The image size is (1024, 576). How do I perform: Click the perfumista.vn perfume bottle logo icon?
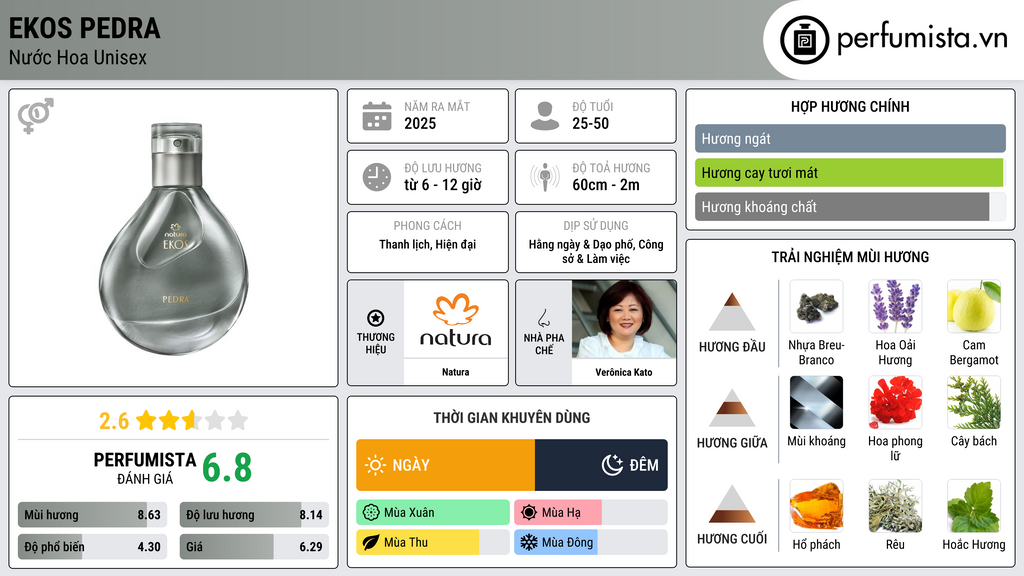point(804,40)
